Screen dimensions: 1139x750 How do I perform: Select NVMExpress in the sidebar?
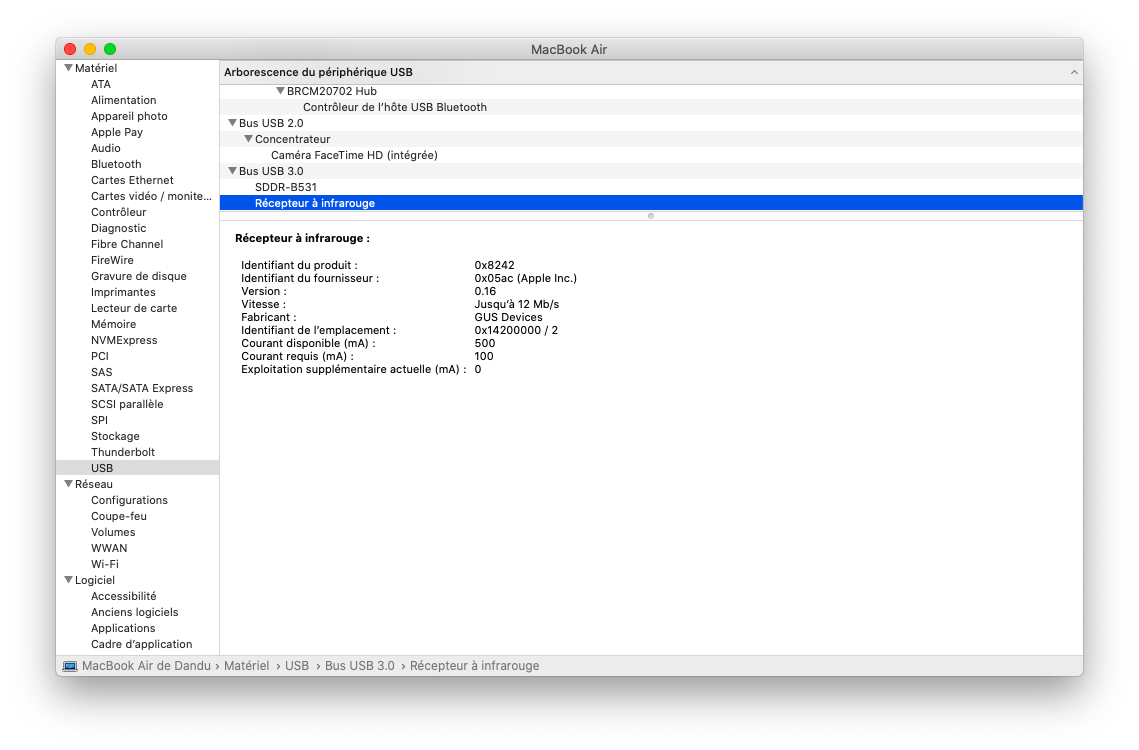pyautogui.click(x=124, y=339)
